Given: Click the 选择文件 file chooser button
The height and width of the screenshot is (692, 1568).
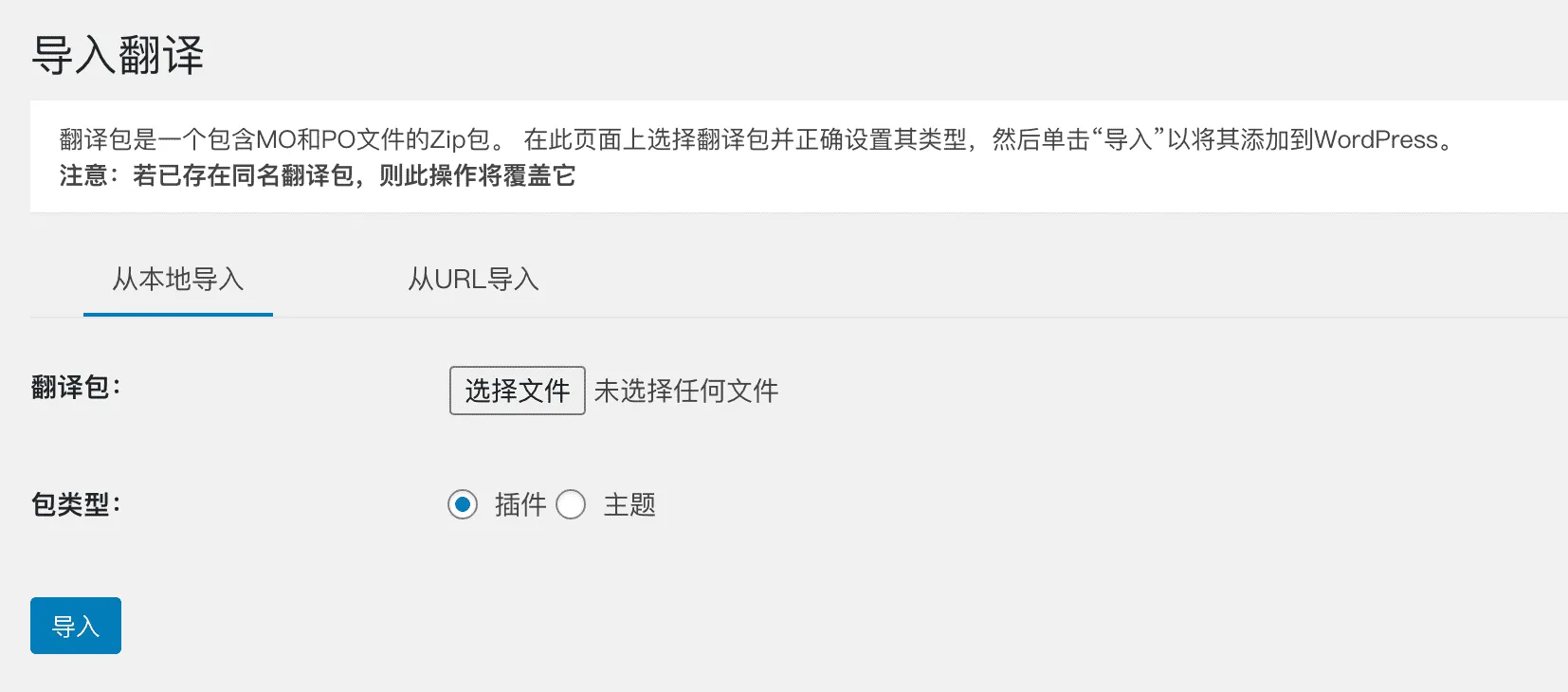Looking at the screenshot, I should 517,391.
